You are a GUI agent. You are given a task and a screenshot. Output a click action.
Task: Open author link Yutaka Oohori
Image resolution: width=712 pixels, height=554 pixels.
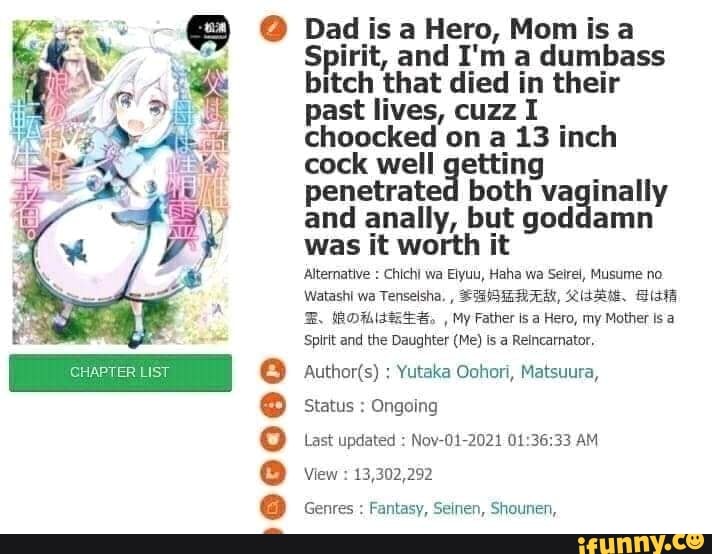453,372
